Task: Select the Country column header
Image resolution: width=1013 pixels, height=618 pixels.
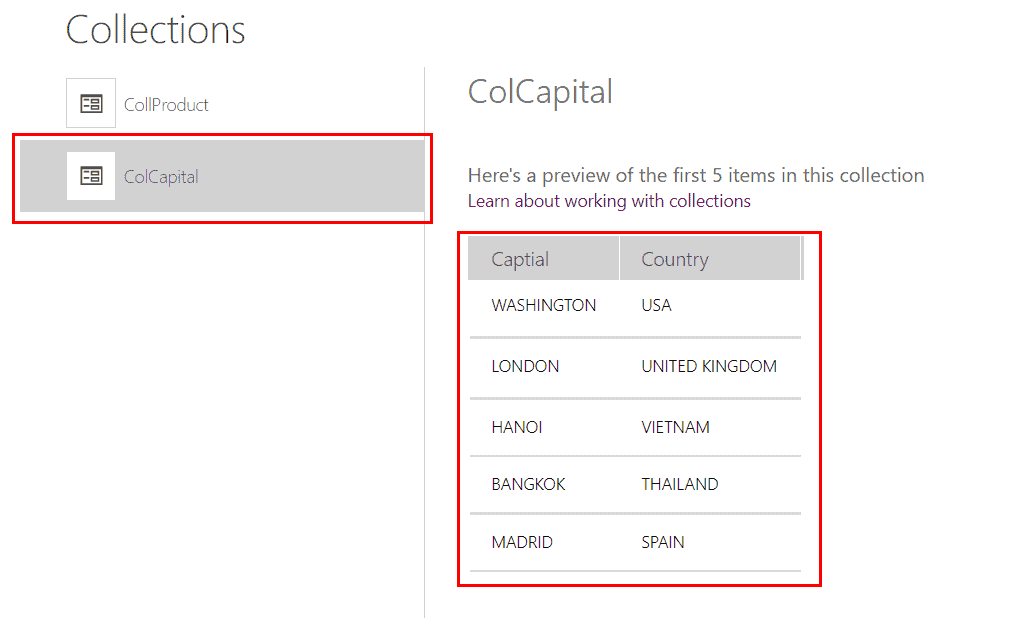Action: tap(674, 258)
